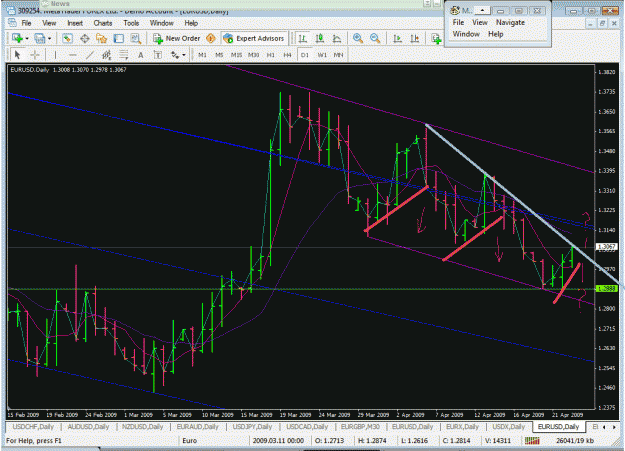The image size is (625, 451).
Task: Launch MetaEditor via the diamond icon
Action: tap(211, 38)
